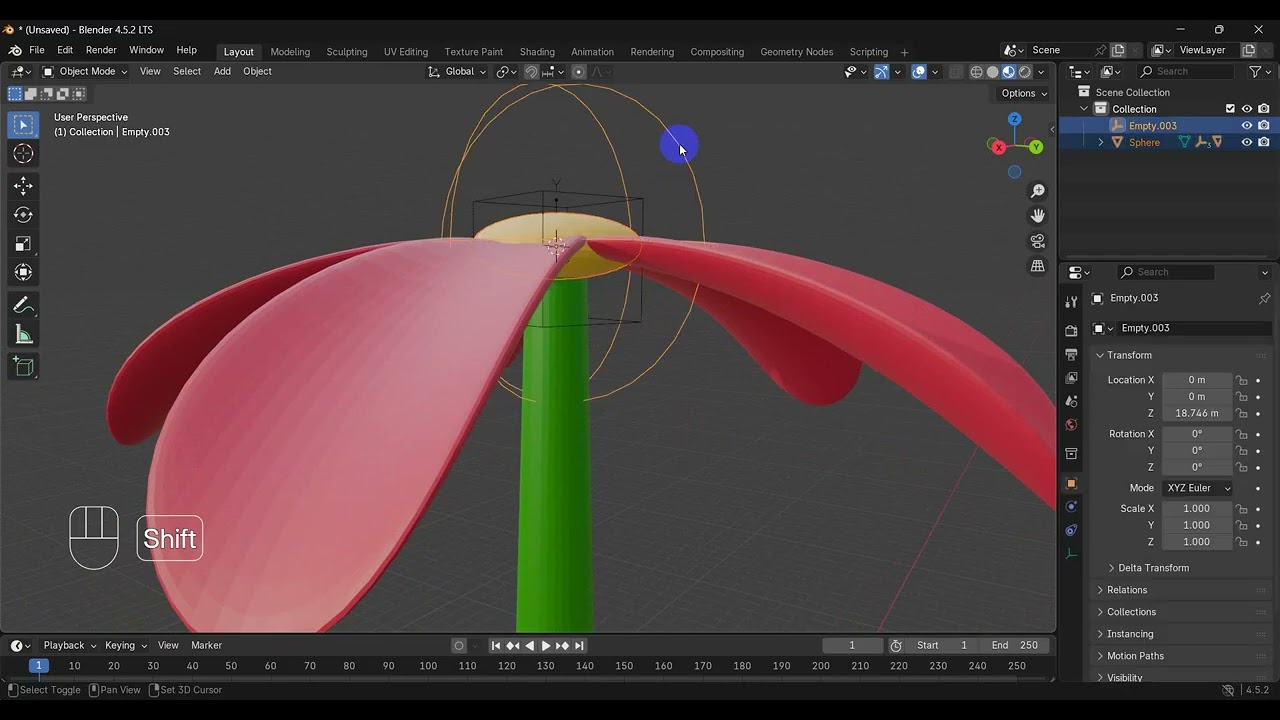The width and height of the screenshot is (1280, 720).
Task: Select the Measure ruler tool
Action: (x=23, y=335)
